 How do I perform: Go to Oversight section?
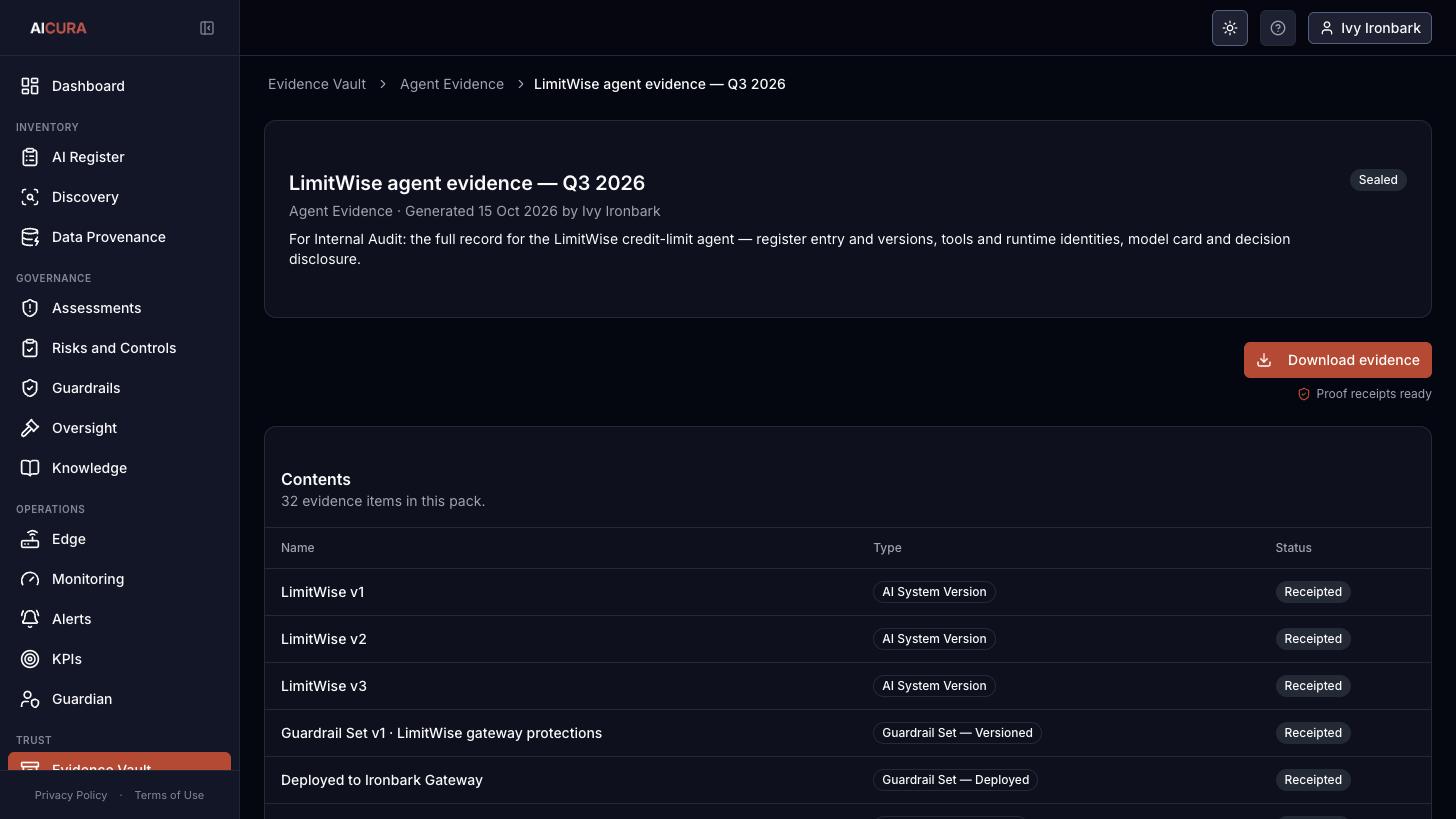[x=119, y=428]
